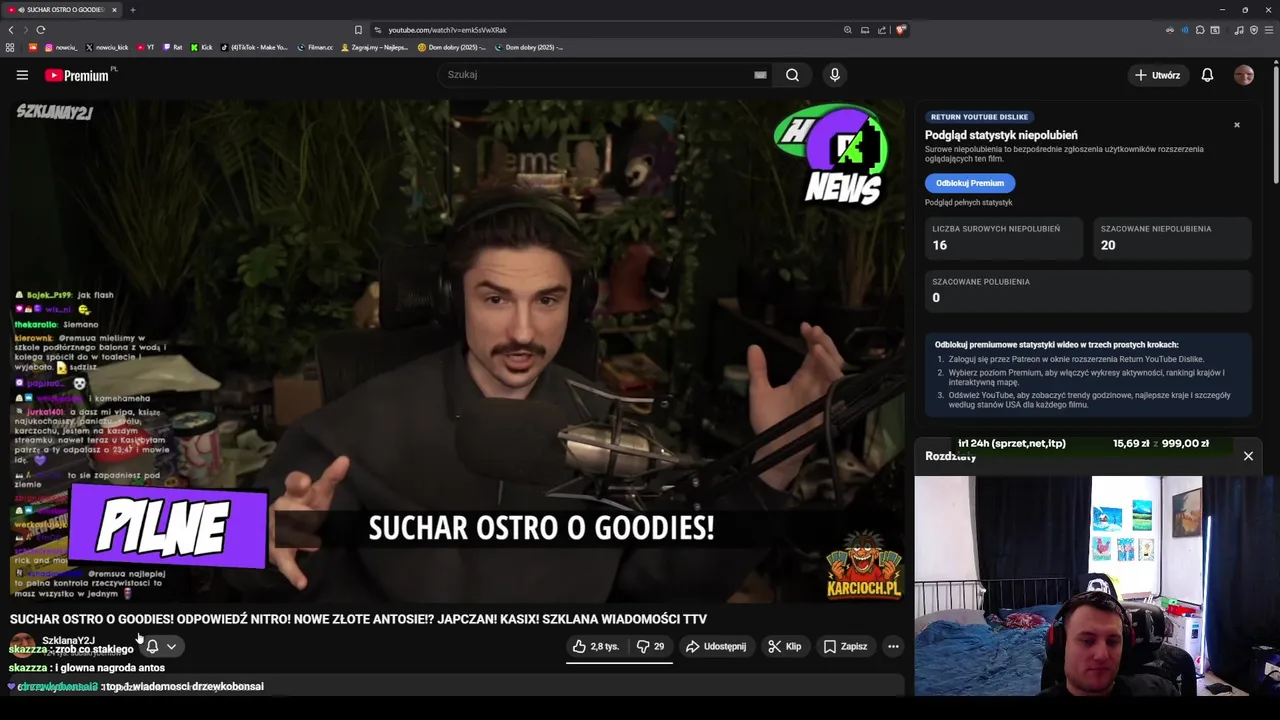
Task: Click Udostępnij share button
Action: [716, 647]
